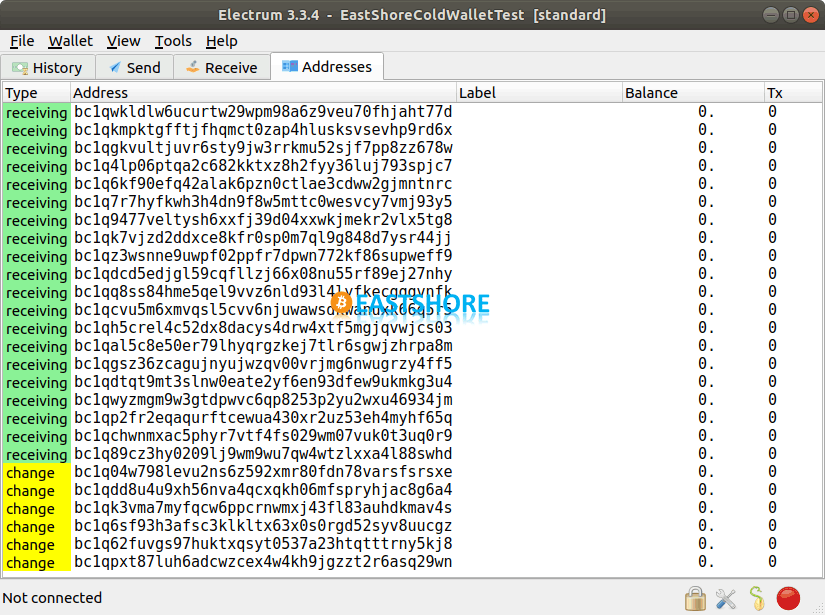
Task: Select address bc1qk7vjzd2ddxce8kfr0sp0m7ql9g848d7ysr44jj
Action: tap(263, 238)
